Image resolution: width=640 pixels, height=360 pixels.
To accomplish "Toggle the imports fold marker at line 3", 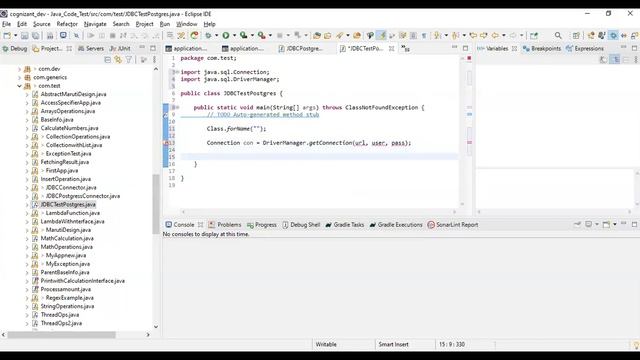I will (x=177, y=72).
